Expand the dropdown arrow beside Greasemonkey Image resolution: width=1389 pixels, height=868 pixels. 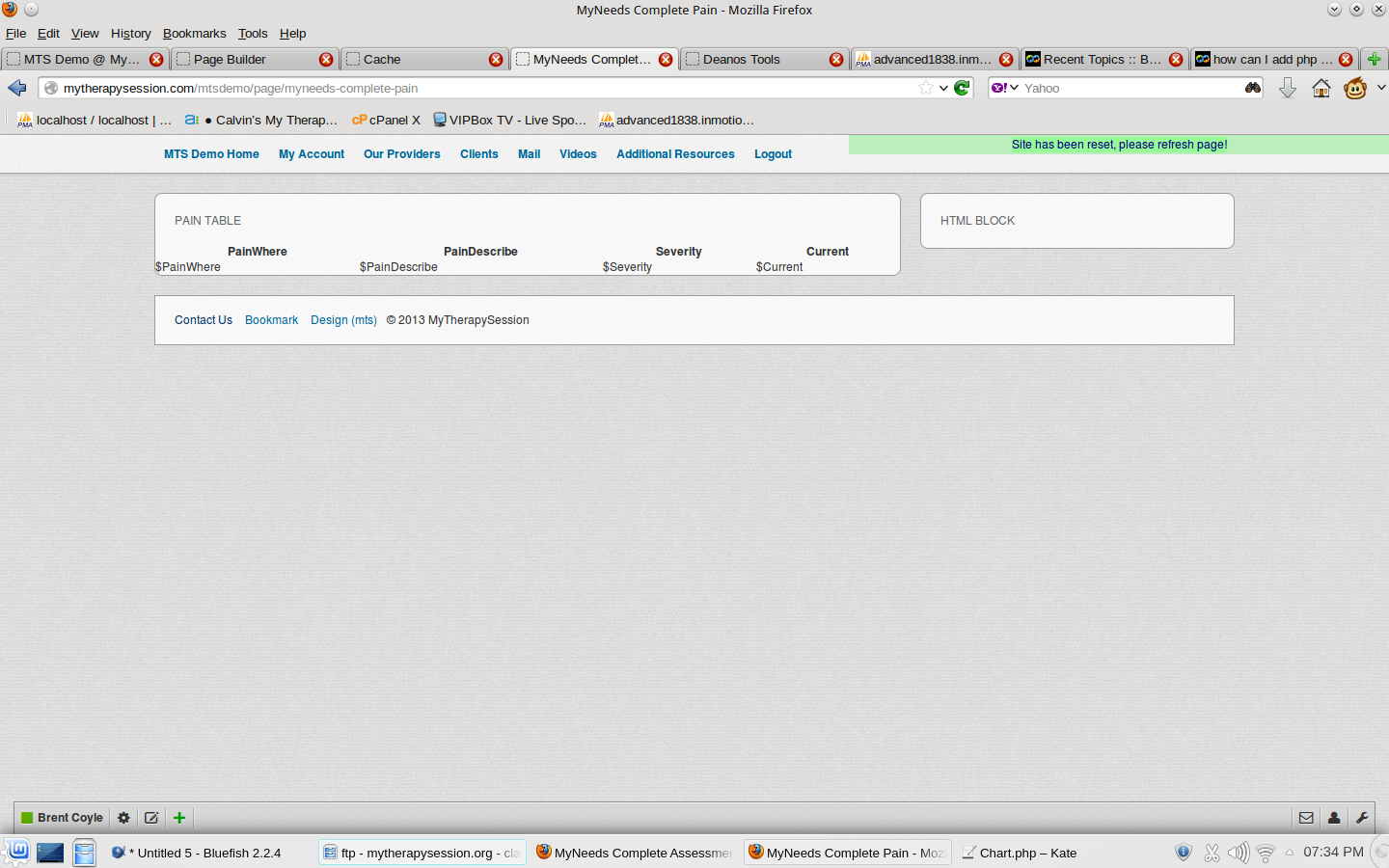click(1380, 88)
